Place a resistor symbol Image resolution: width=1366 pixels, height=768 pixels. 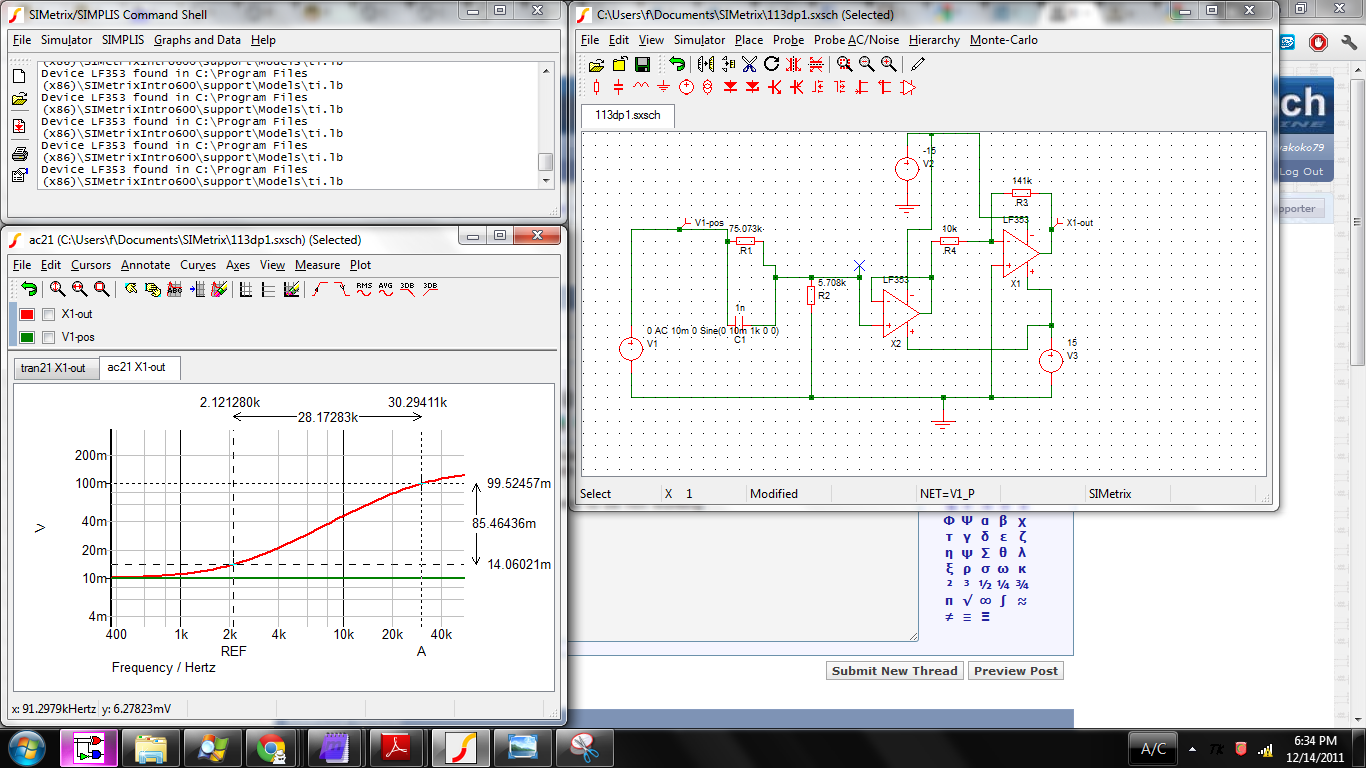(x=597, y=87)
